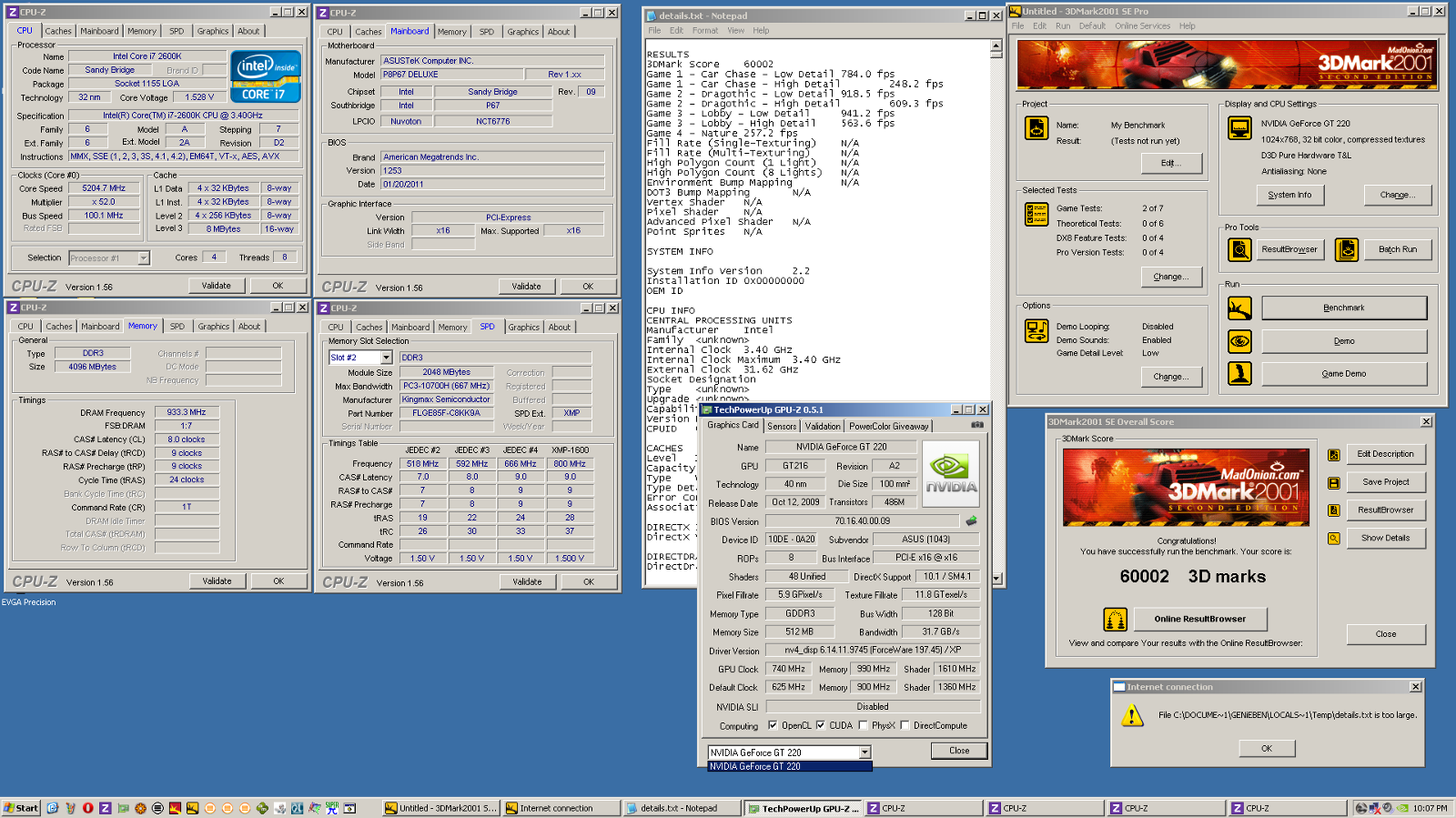Screen dimensions: 1456x818
Task: Click the Benchmark run icon
Action: (1239, 308)
